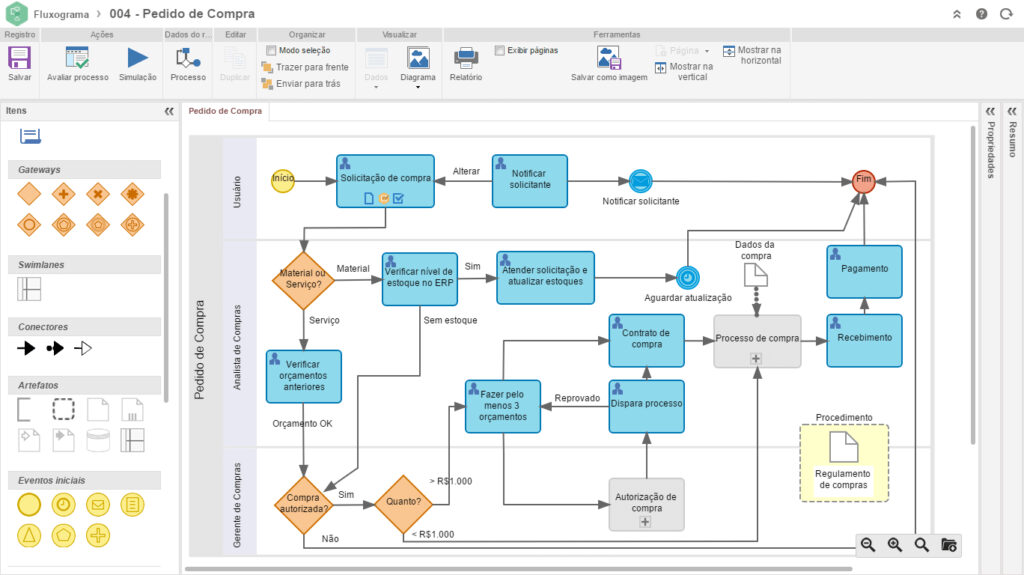Image resolution: width=1024 pixels, height=575 pixels.
Task: Expand the Autorização de compra subprocess plus marker
Action: pyautogui.click(x=645, y=521)
